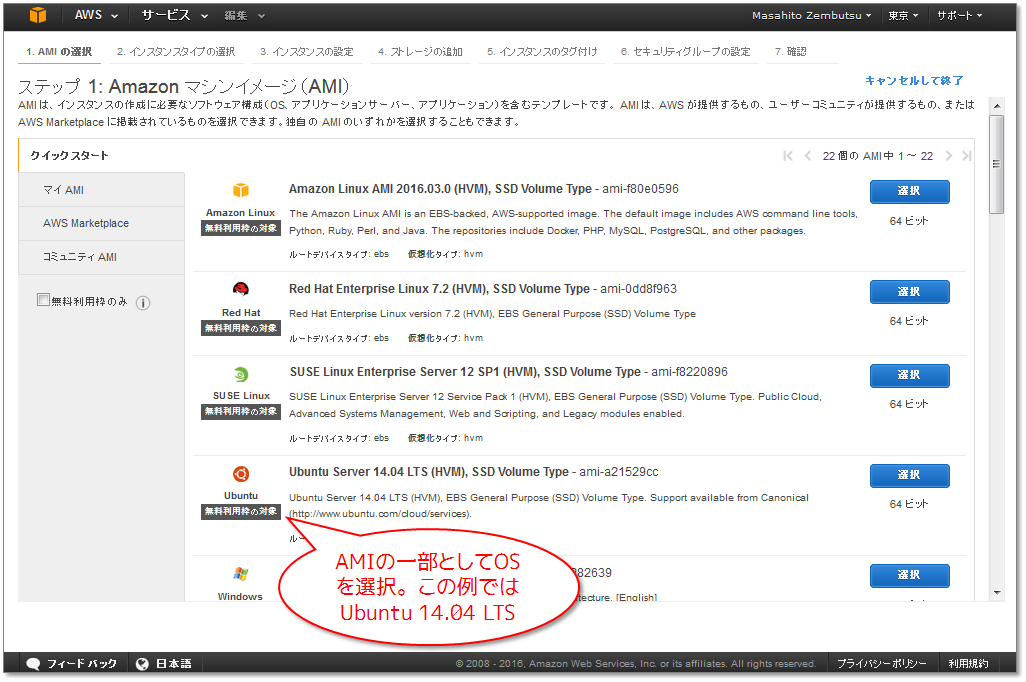1026x682 pixels.
Task: Open the AWS dropdown menu
Action: 96,15
